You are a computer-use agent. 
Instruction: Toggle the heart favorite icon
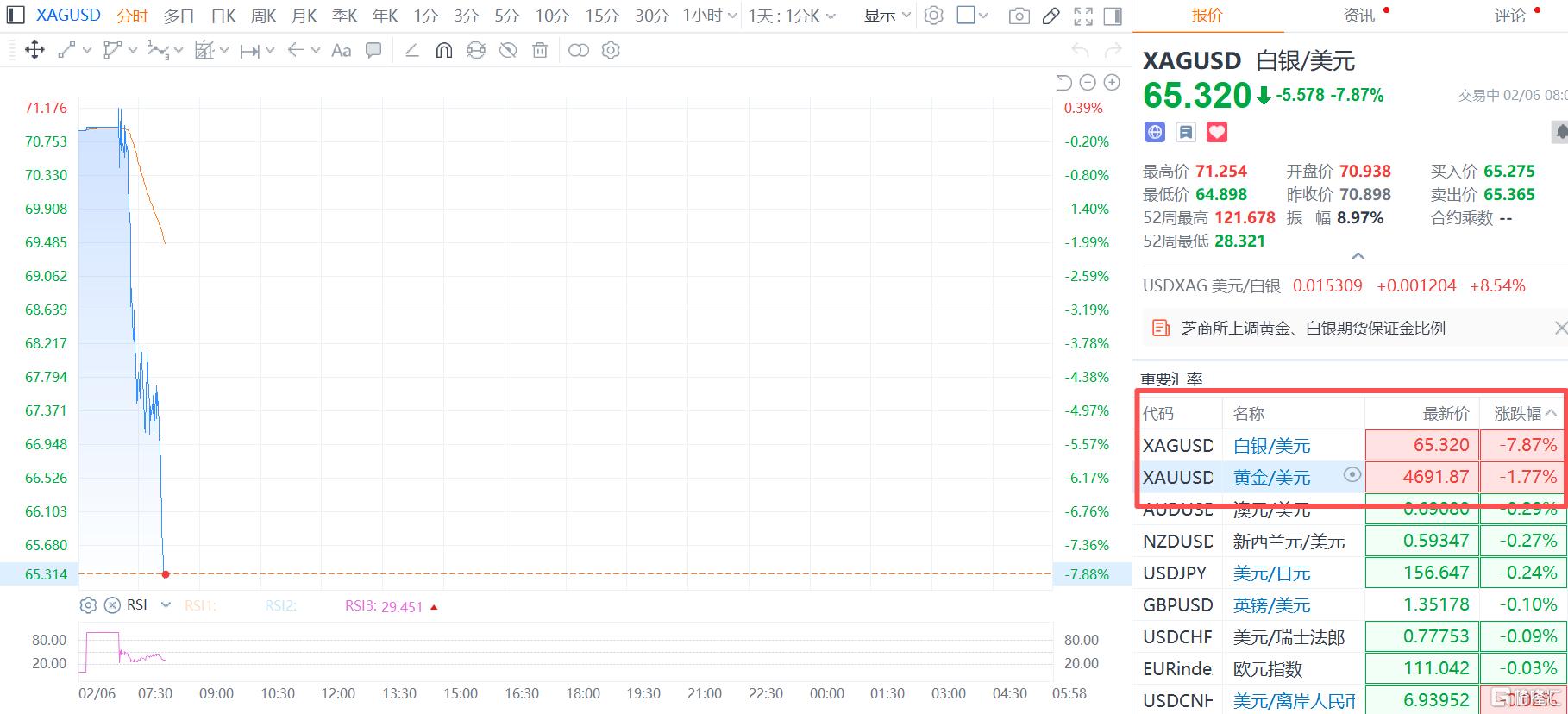1216,132
